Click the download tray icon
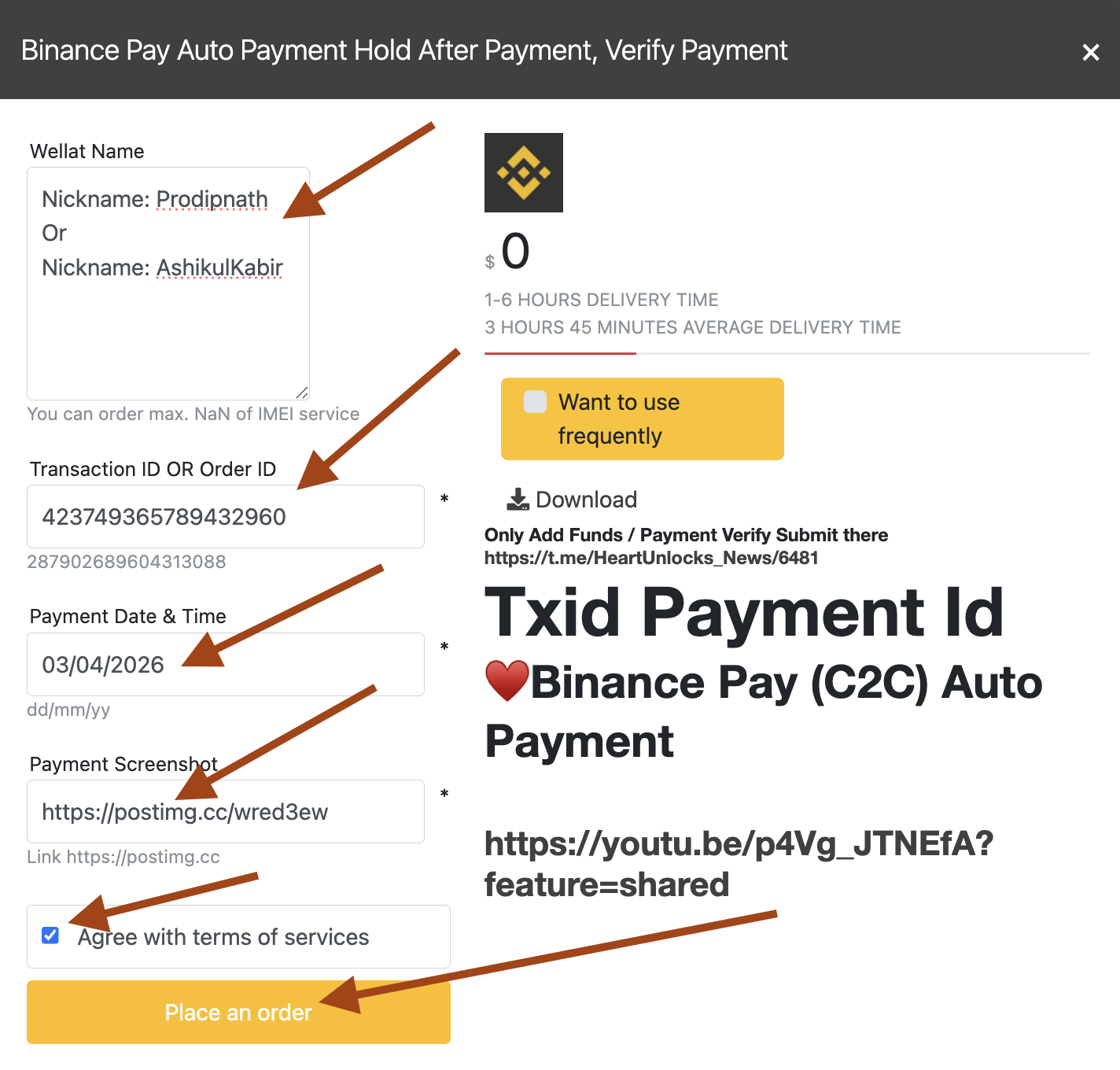This screenshot has height=1070, width=1120. point(518,500)
